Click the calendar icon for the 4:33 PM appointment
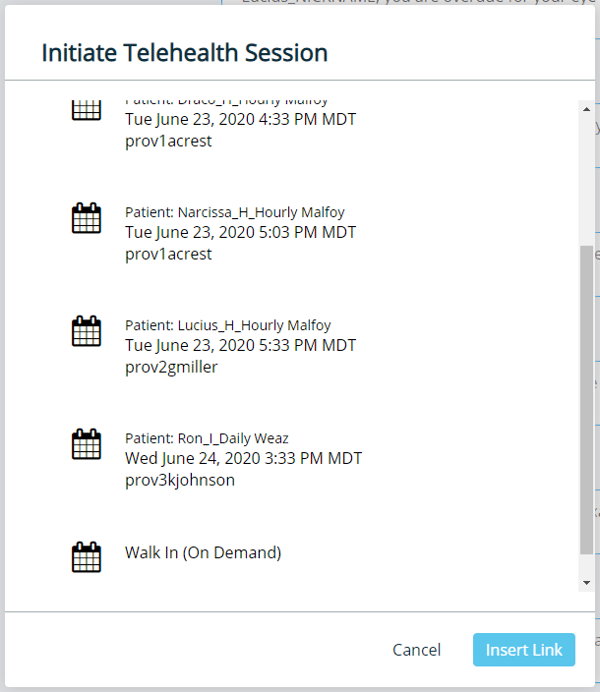The height and width of the screenshot is (692, 600). [87, 108]
